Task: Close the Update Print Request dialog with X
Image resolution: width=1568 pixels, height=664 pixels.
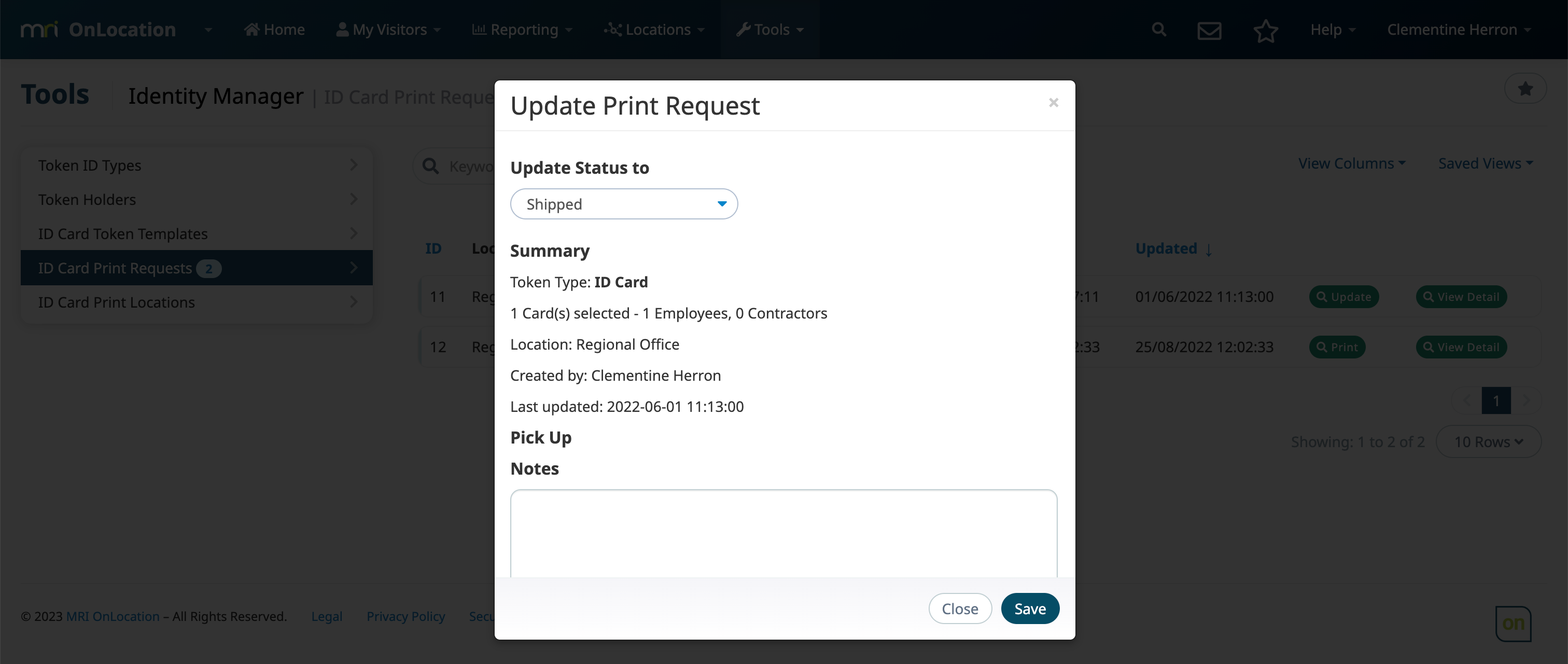Action: 1054,102
